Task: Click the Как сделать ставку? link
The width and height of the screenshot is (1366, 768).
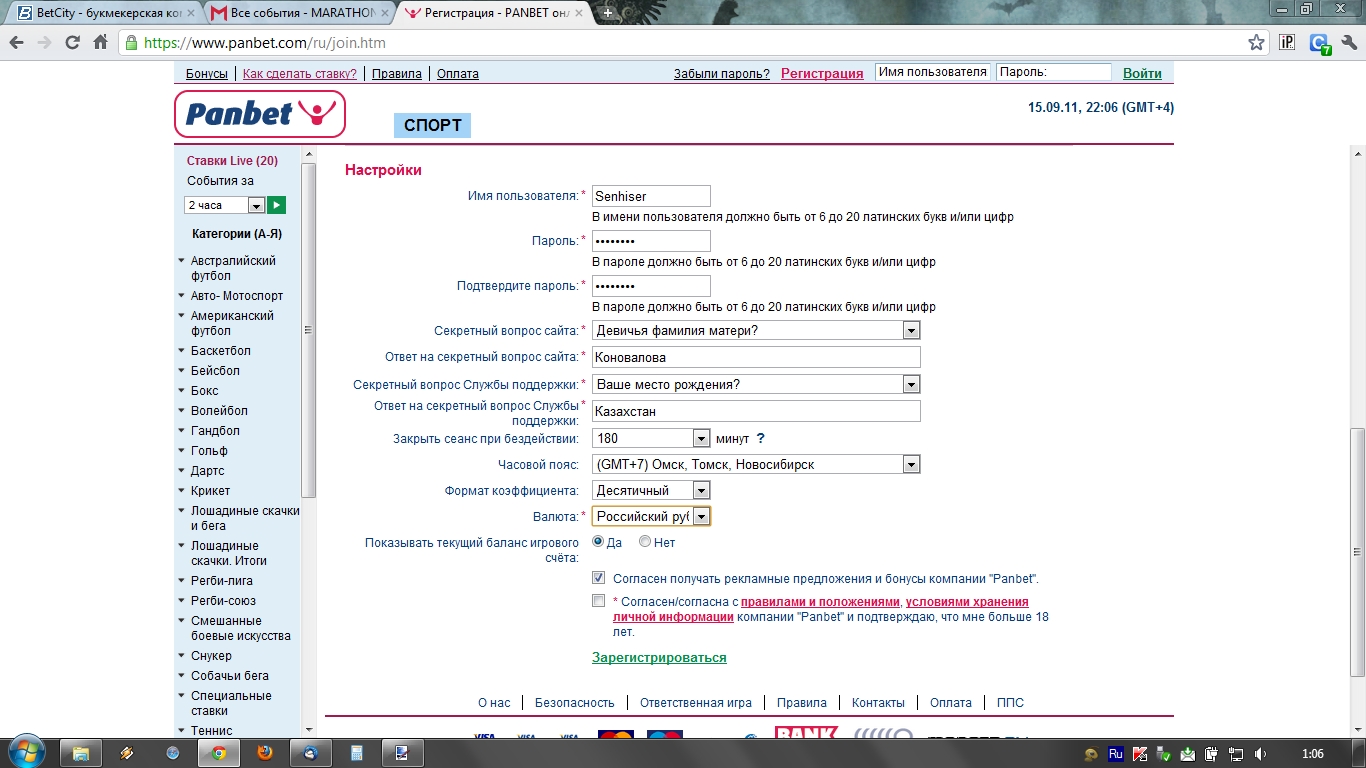Action: (x=300, y=74)
